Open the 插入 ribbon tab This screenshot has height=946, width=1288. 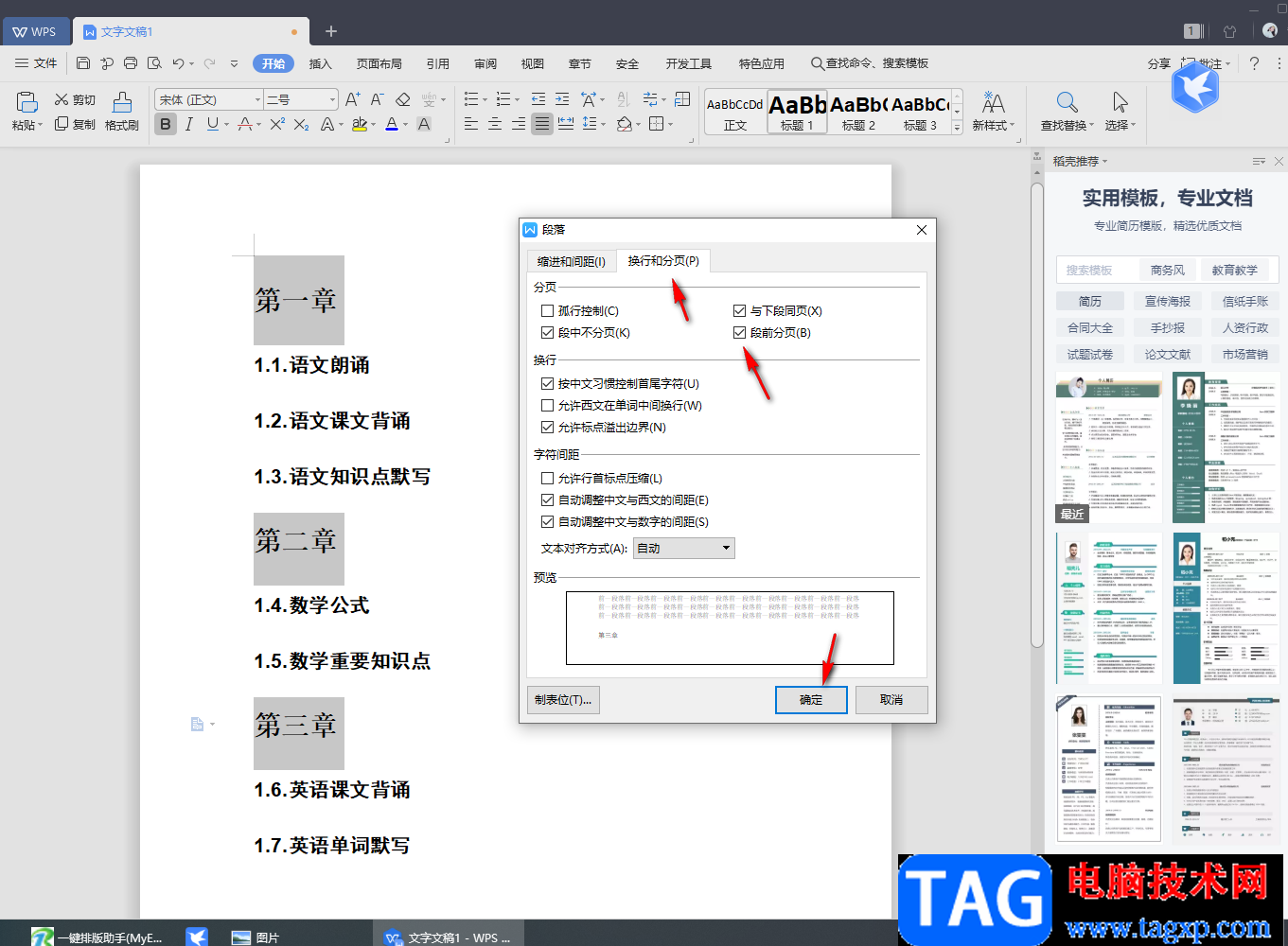click(321, 63)
